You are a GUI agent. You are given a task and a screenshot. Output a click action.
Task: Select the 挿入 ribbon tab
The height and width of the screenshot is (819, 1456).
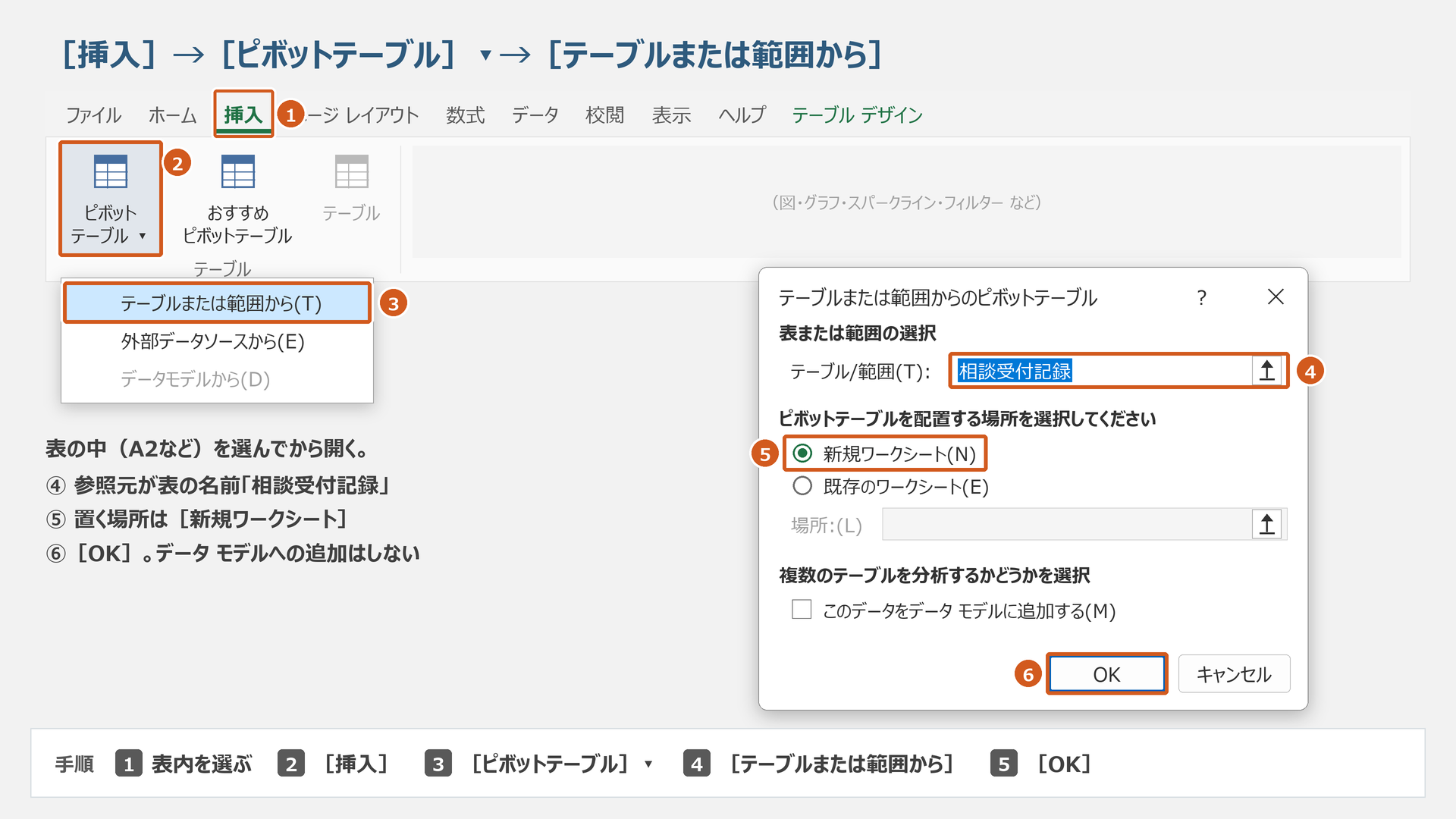tap(243, 115)
